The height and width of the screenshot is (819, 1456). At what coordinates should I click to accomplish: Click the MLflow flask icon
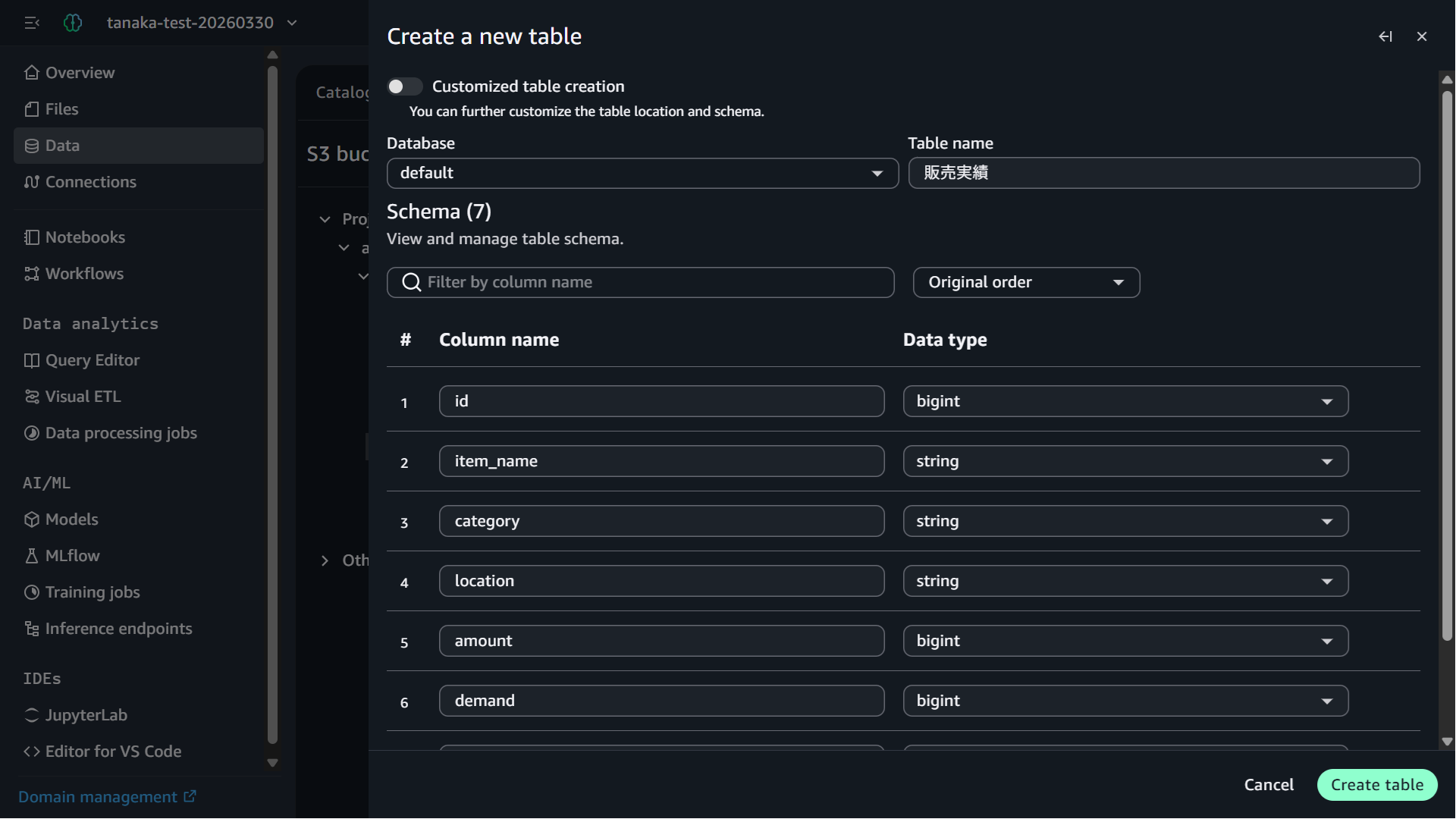(x=31, y=556)
